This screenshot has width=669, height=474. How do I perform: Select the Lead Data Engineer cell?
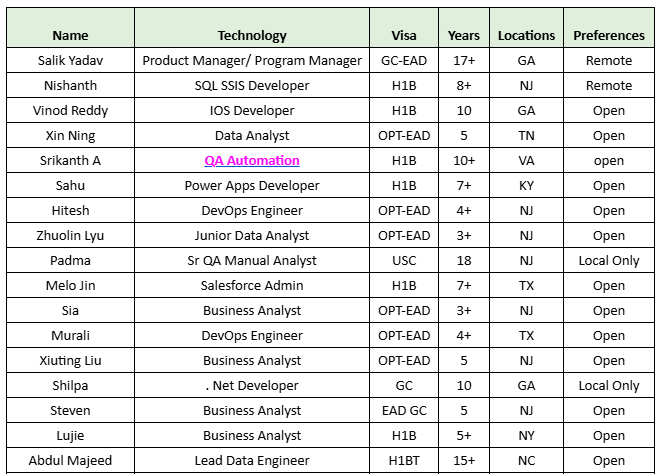[252, 460]
